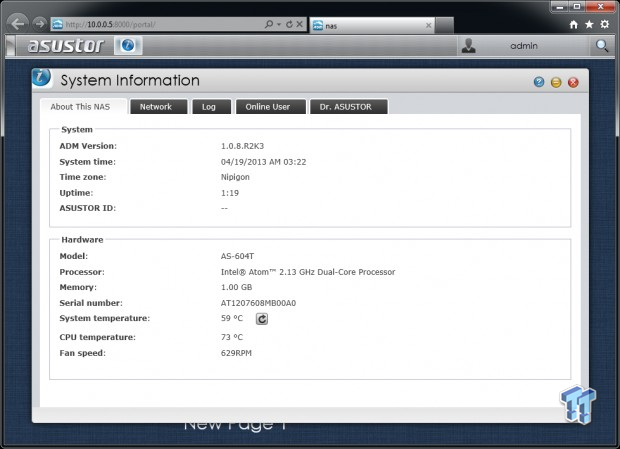Click the CPU temperature value 73 °C
The height and width of the screenshot is (449, 620).
(232, 337)
